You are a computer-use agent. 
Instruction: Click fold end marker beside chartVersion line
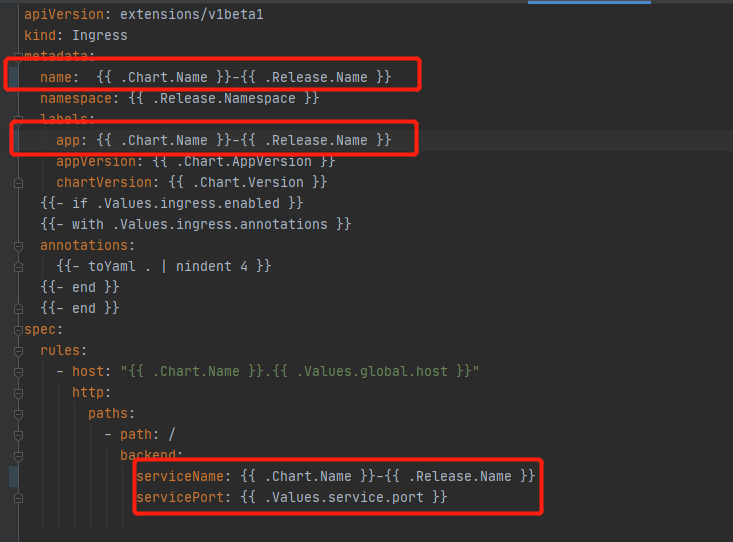(17, 183)
